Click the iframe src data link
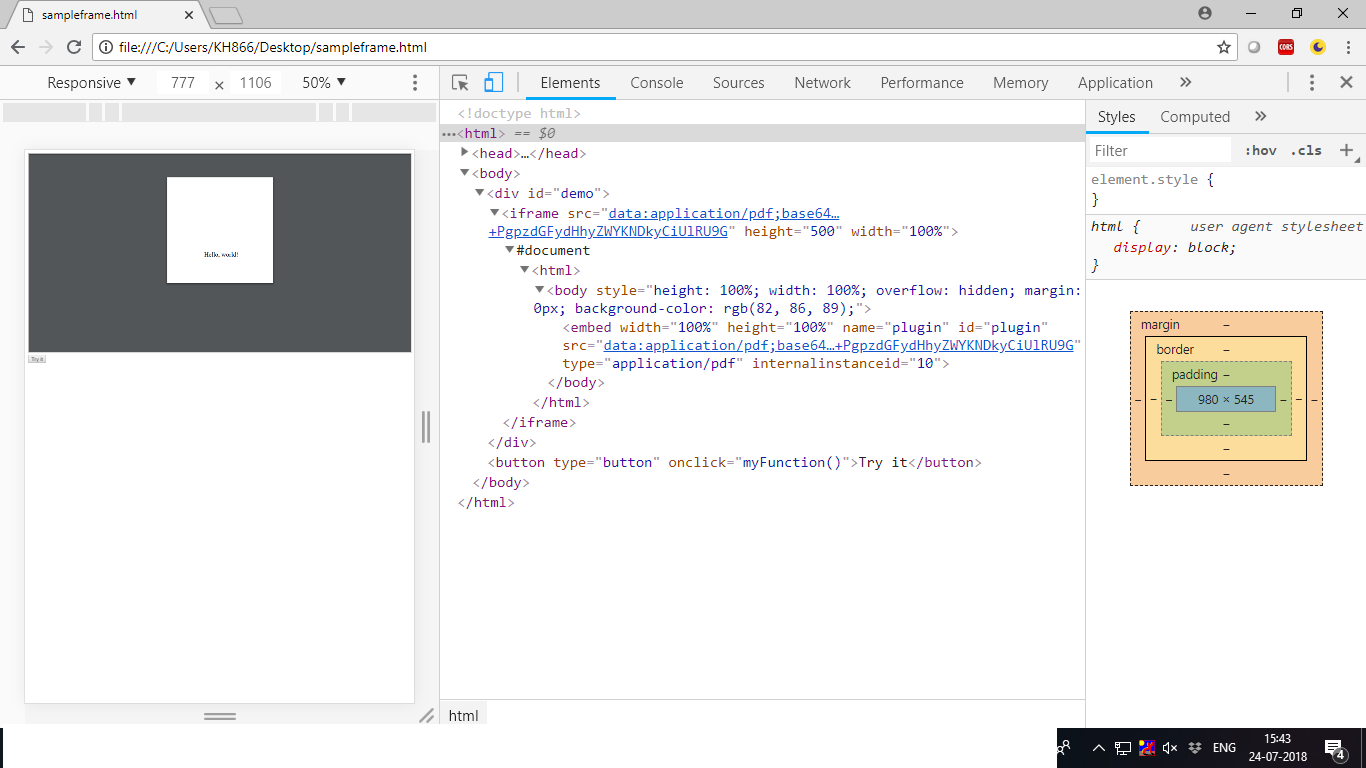Screen dimensions: 1366x768 tap(723, 213)
